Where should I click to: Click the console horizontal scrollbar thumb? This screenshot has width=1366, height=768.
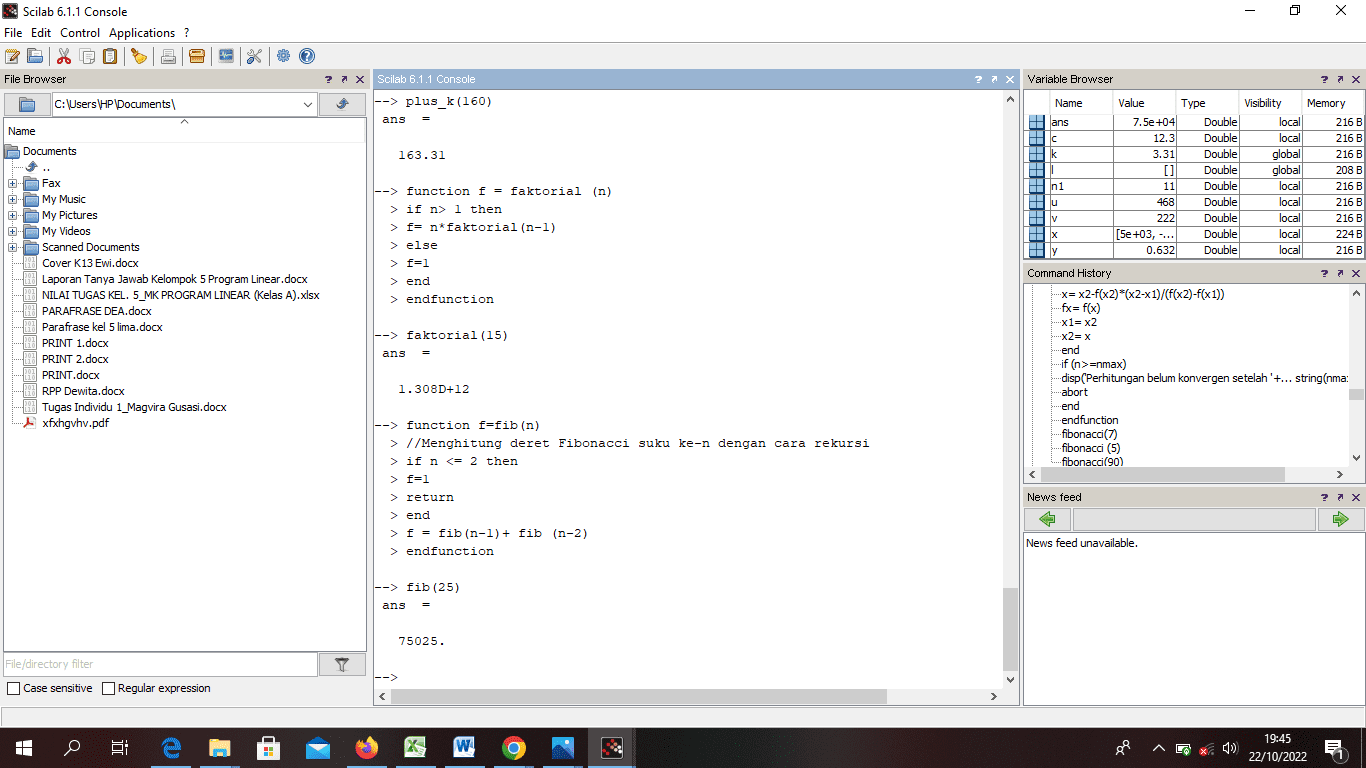[639, 696]
